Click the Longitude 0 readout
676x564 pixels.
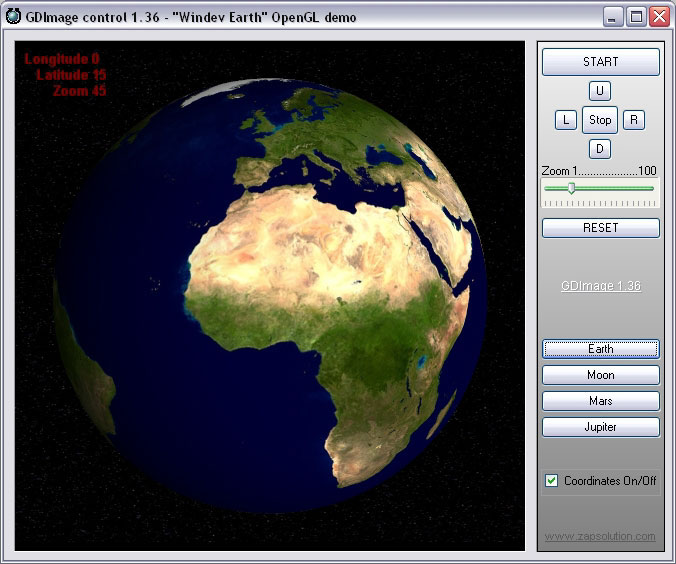pyautogui.click(x=62, y=59)
